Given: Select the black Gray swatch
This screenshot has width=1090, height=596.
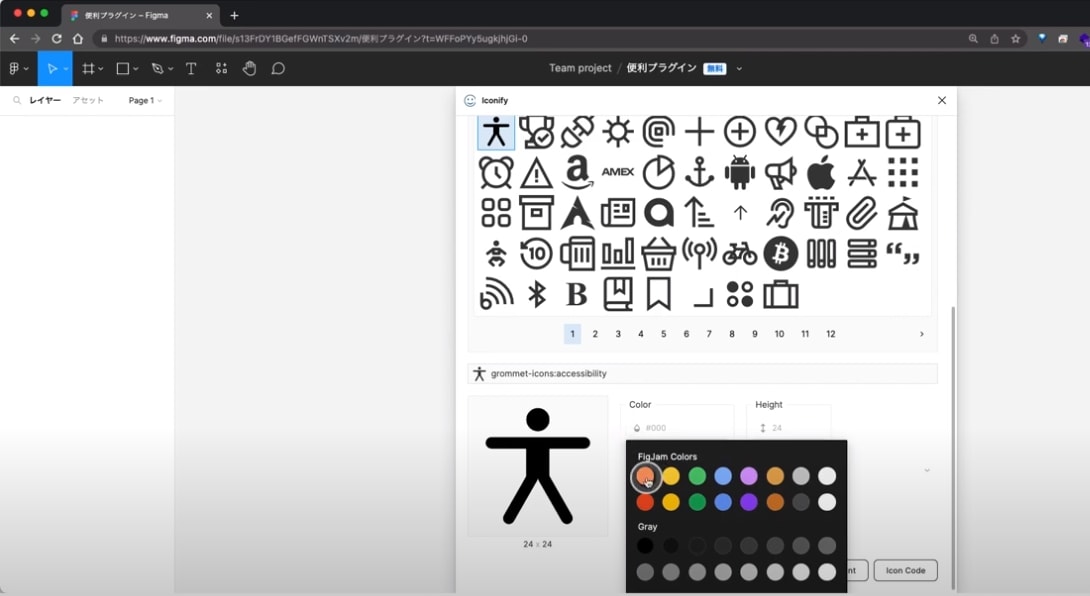Looking at the screenshot, I should click(645, 546).
